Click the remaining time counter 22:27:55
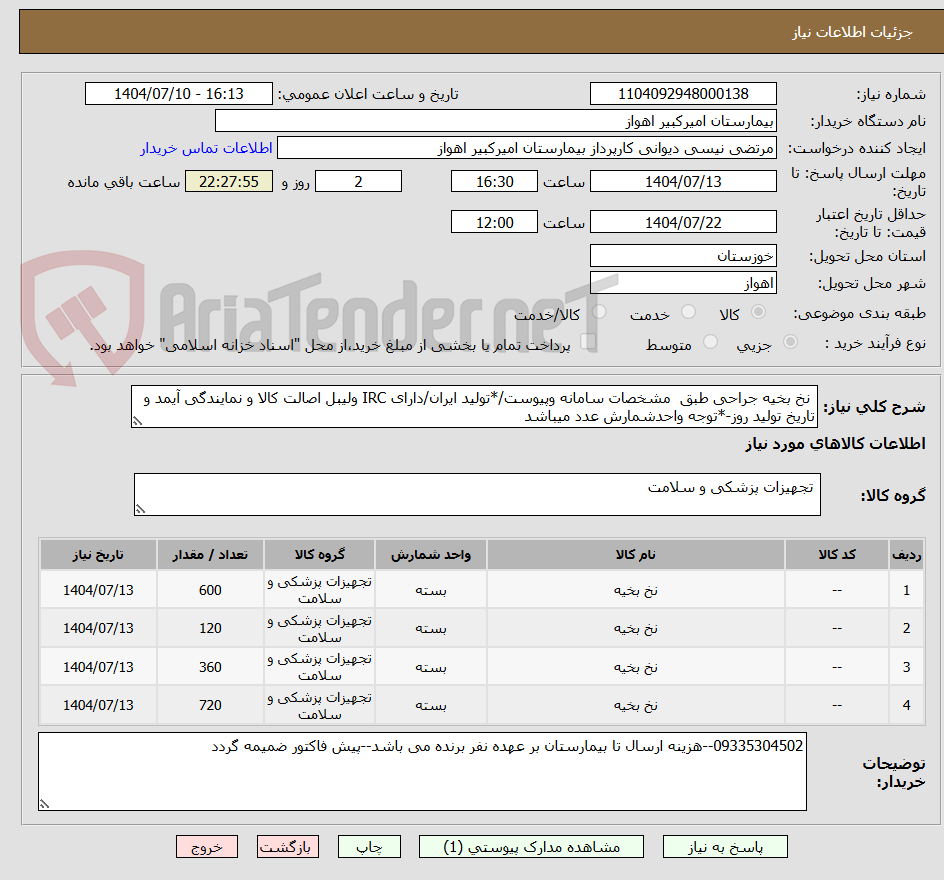 [228, 181]
